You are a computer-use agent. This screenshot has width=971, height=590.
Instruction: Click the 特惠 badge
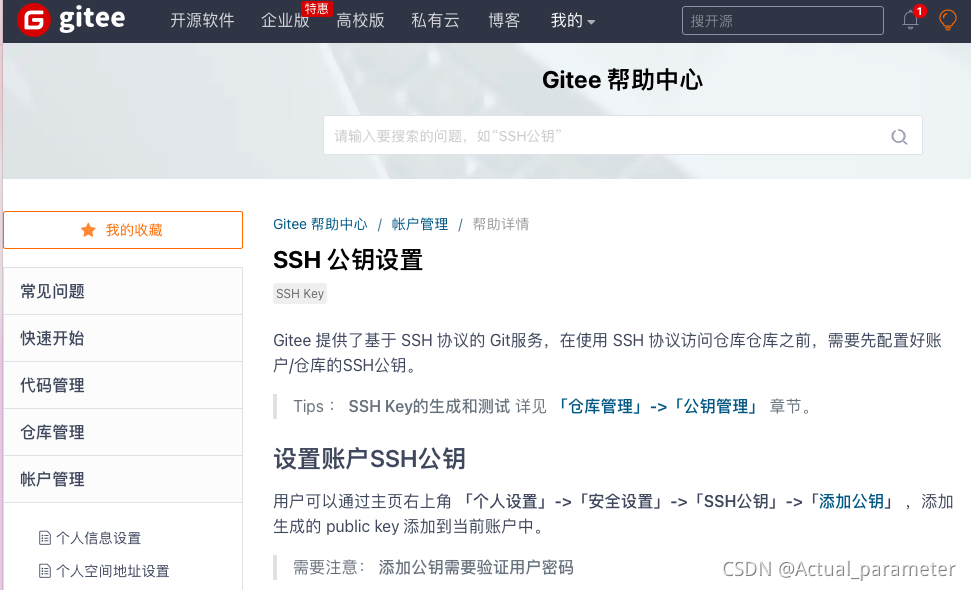[x=316, y=8]
